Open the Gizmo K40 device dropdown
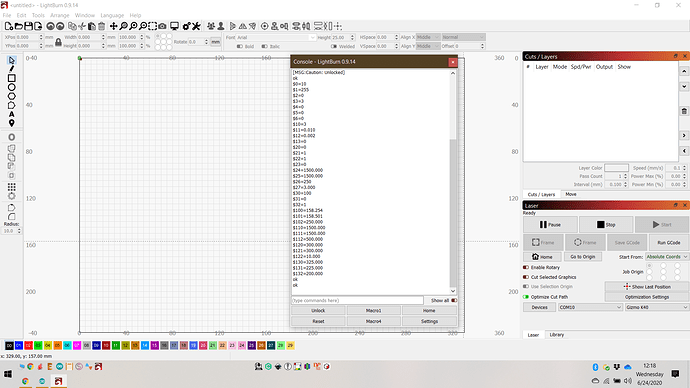Screen dimensions: 690x388 (x=657, y=307)
